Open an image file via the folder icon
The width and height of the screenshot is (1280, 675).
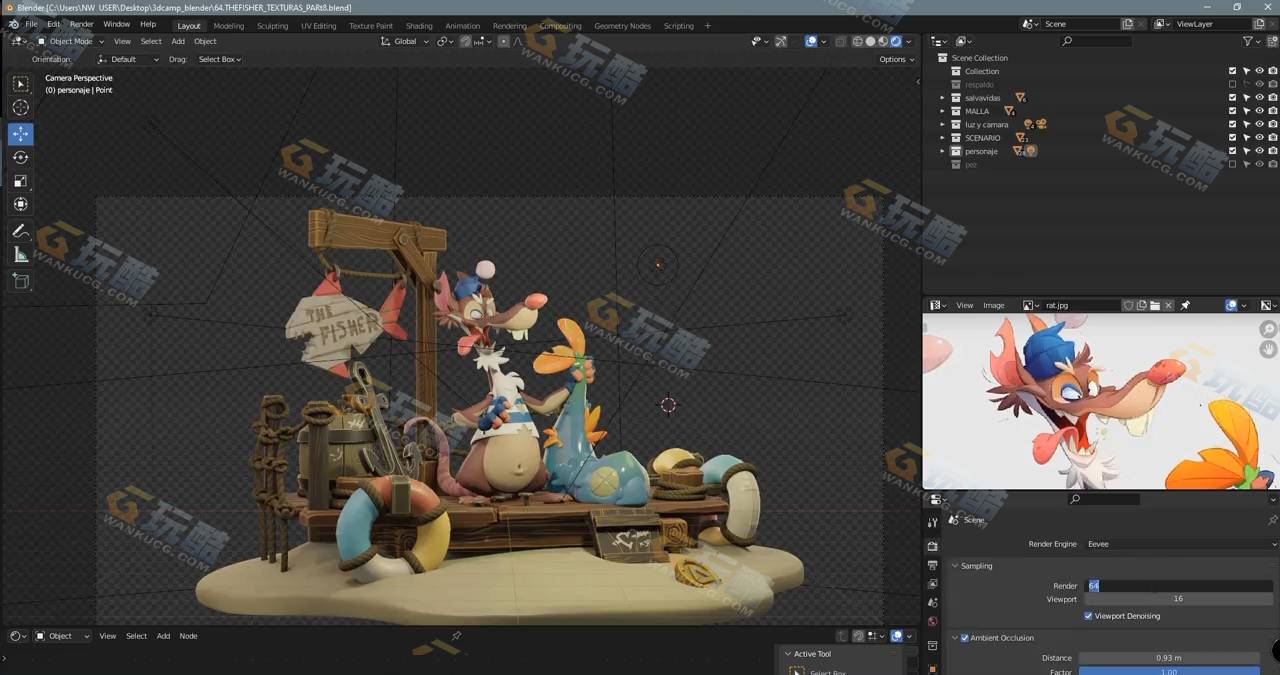1155,305
